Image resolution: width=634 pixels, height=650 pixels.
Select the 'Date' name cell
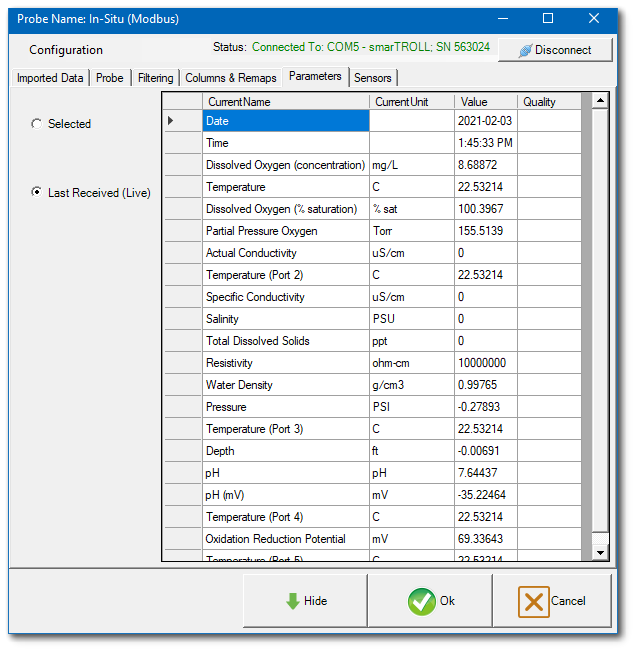coord(286,121)
